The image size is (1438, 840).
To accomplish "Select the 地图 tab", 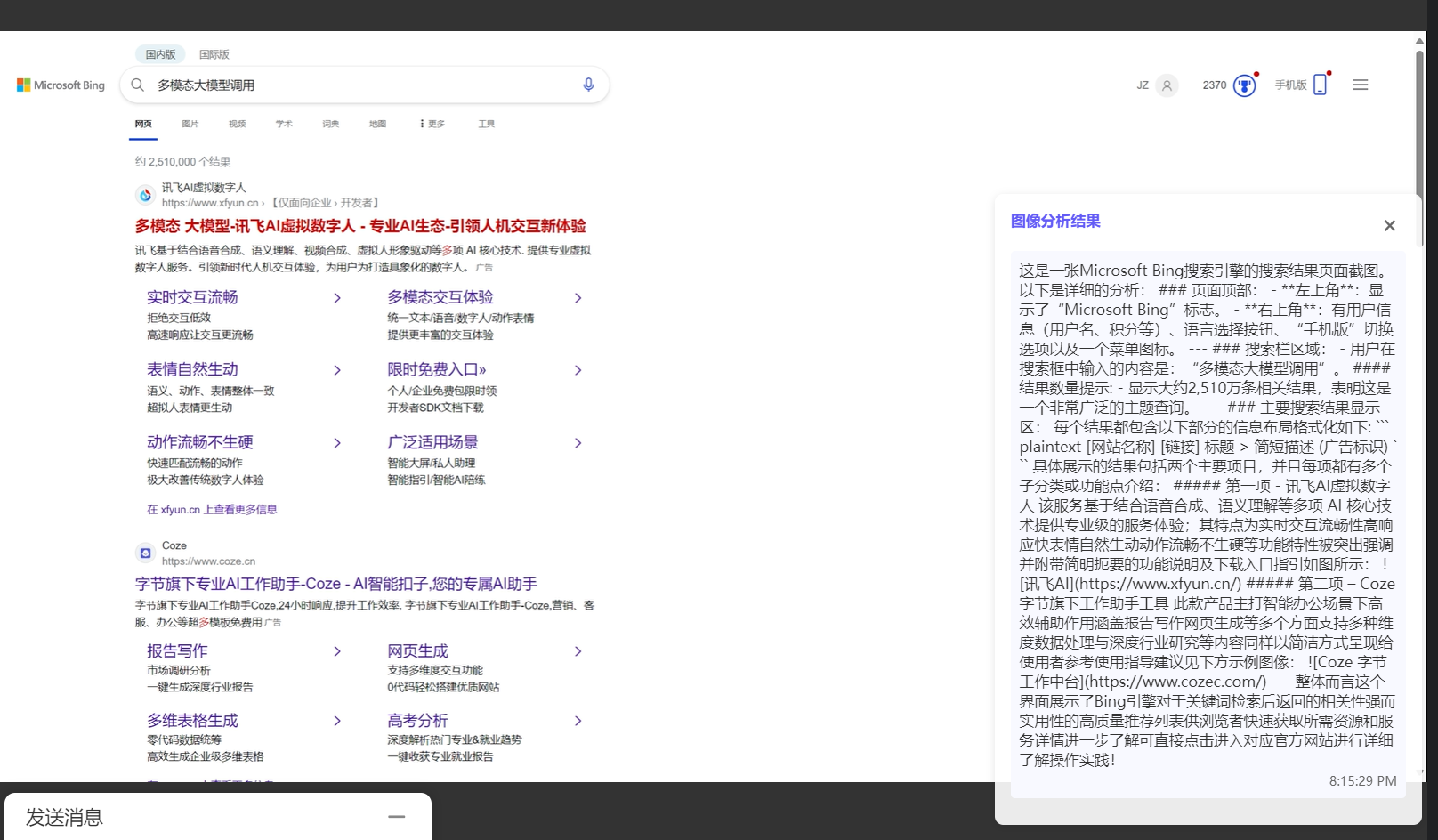I will (378, 124).
